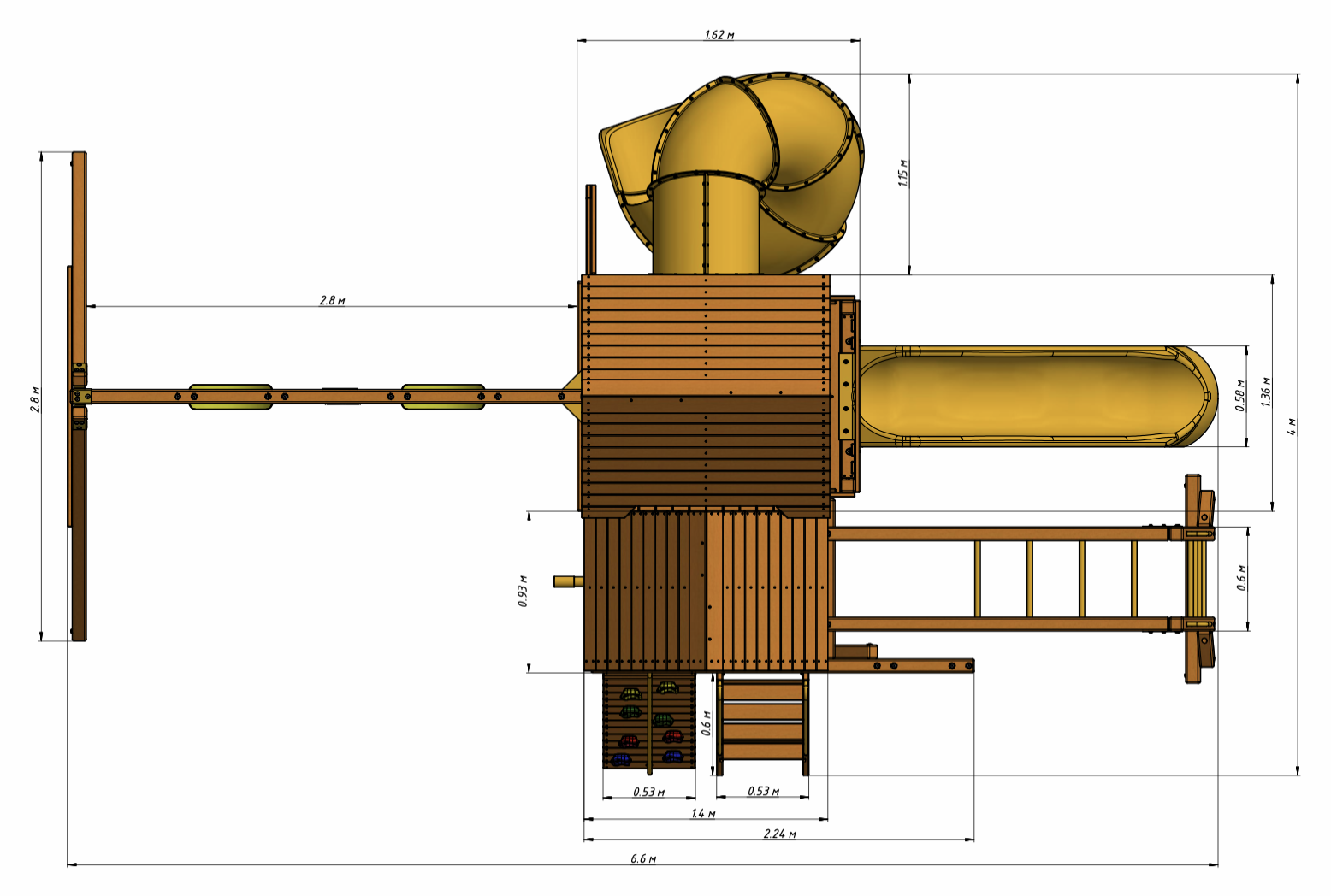The height and width of the screenshot is (896, 1331).
Task: Select the 1.4 м dimension label
Action: 703,813
